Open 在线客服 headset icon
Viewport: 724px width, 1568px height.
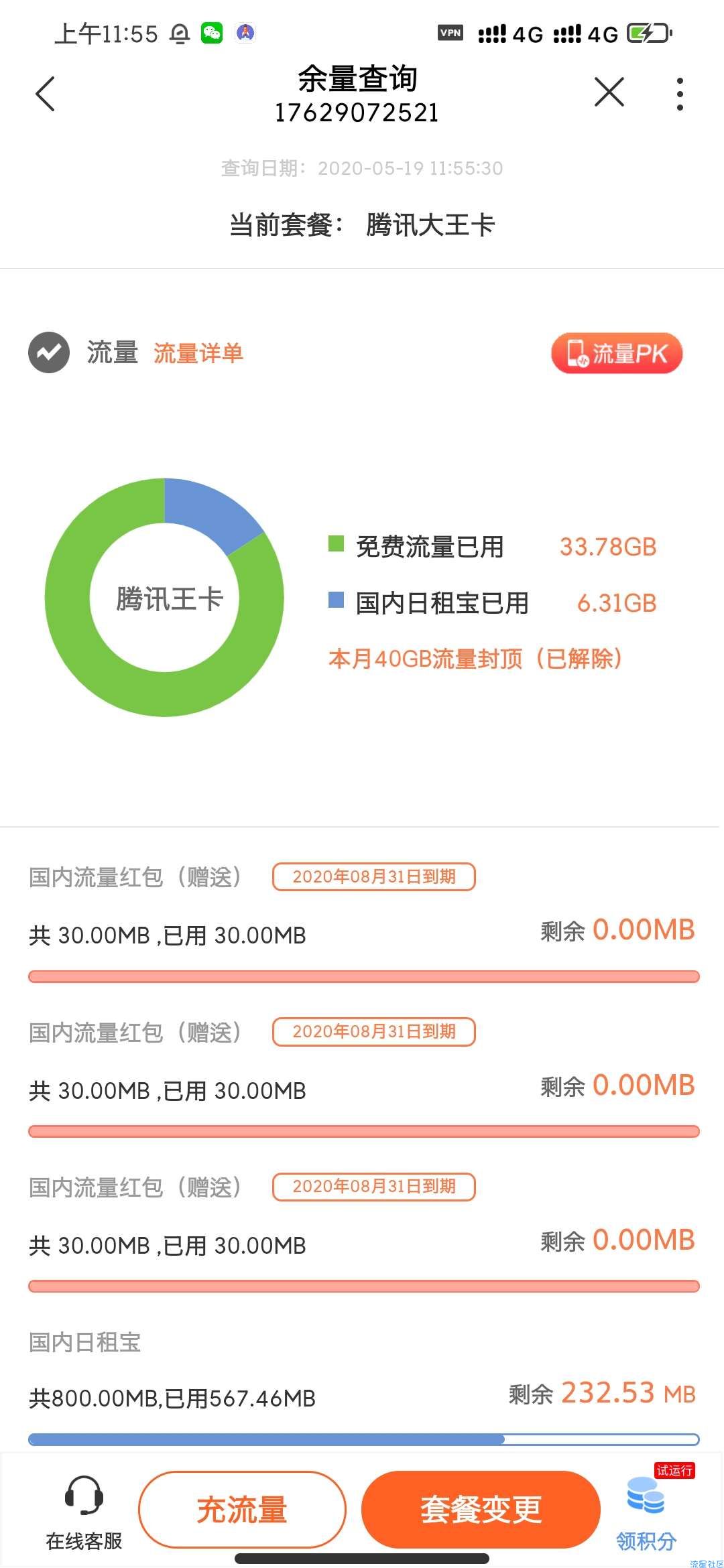pyautogui.click(x=84, y=1495)
